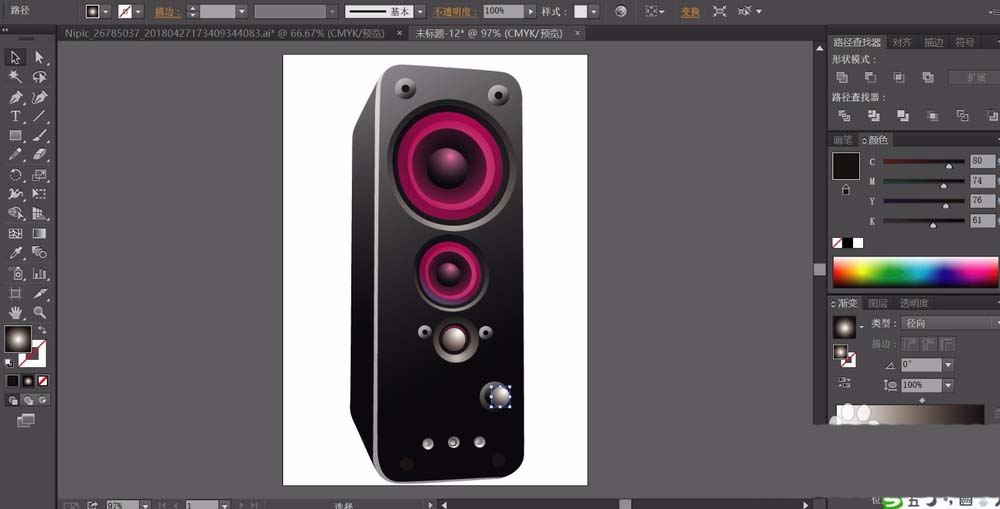Select the Hand tool
1000x509 pixels.
tap(15, 313)
